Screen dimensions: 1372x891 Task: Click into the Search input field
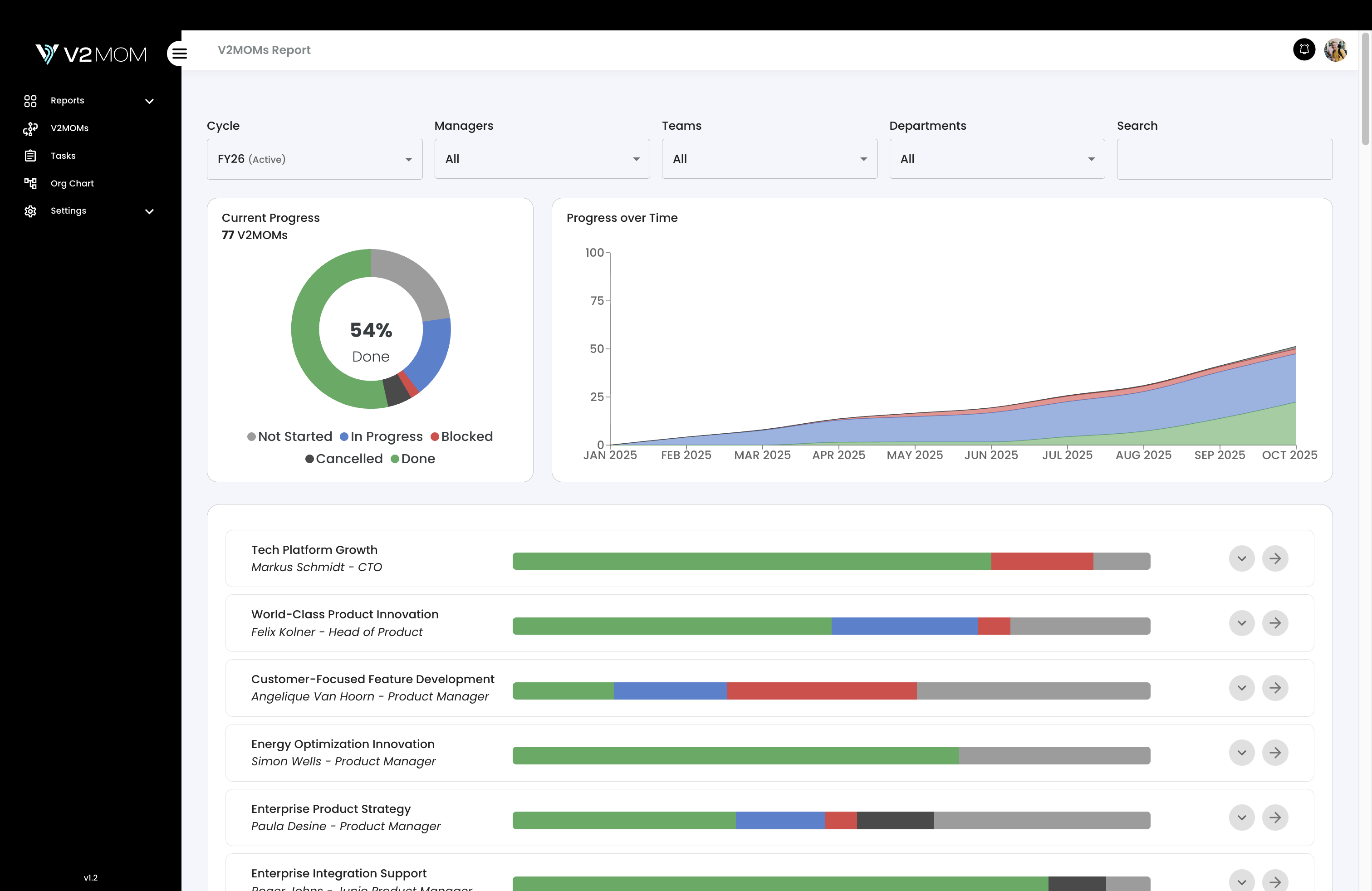pyautogui.click(x=1224, y=159)
